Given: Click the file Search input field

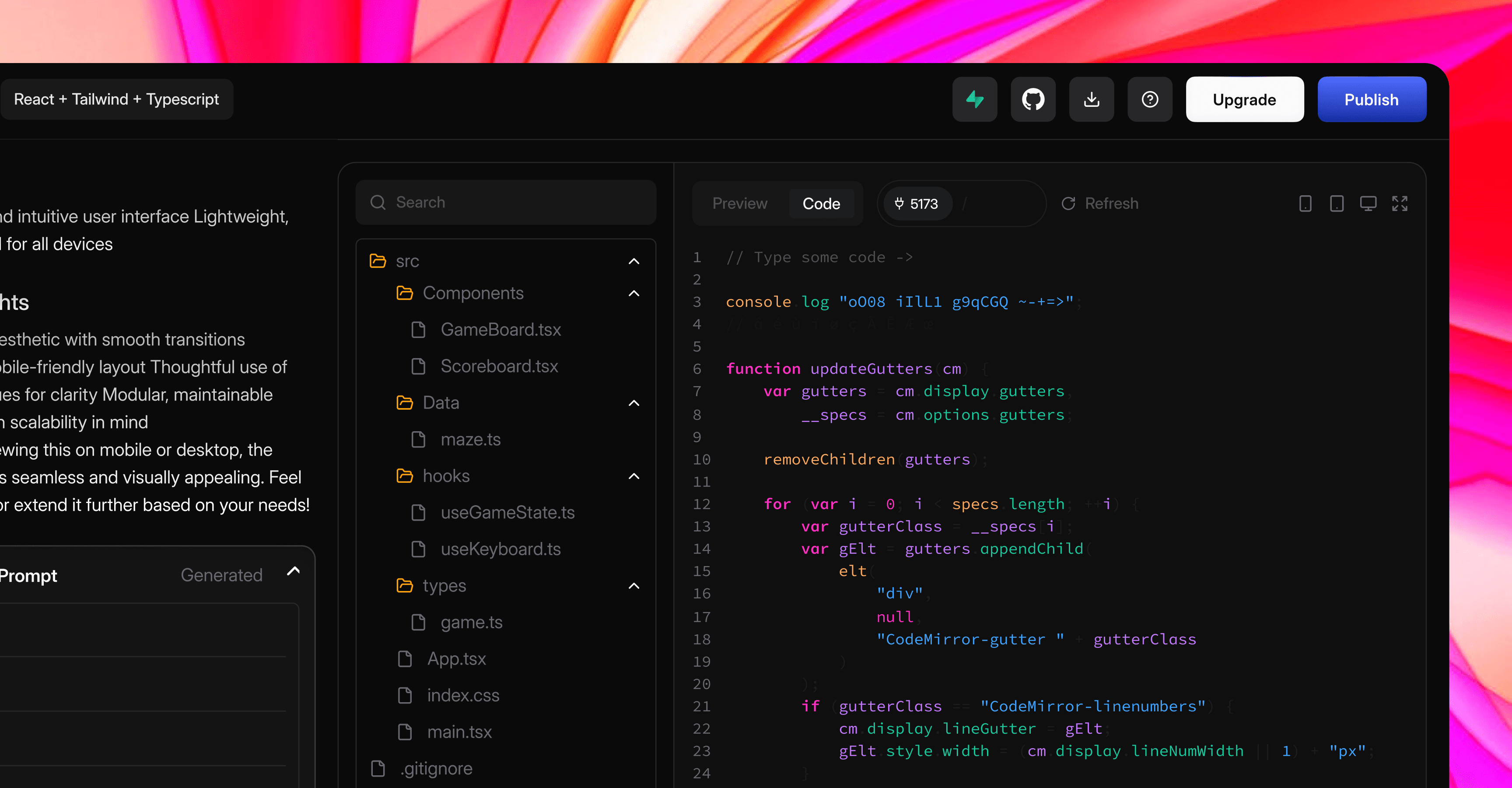Looking at the screenshot, I should tap(506, 203).
